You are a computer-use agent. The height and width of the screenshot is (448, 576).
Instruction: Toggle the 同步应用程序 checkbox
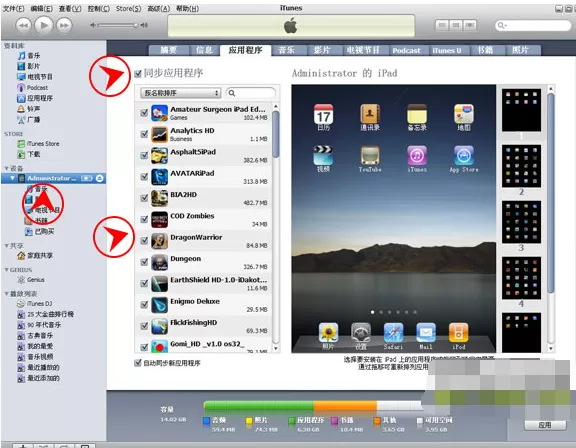click(138, 74)
